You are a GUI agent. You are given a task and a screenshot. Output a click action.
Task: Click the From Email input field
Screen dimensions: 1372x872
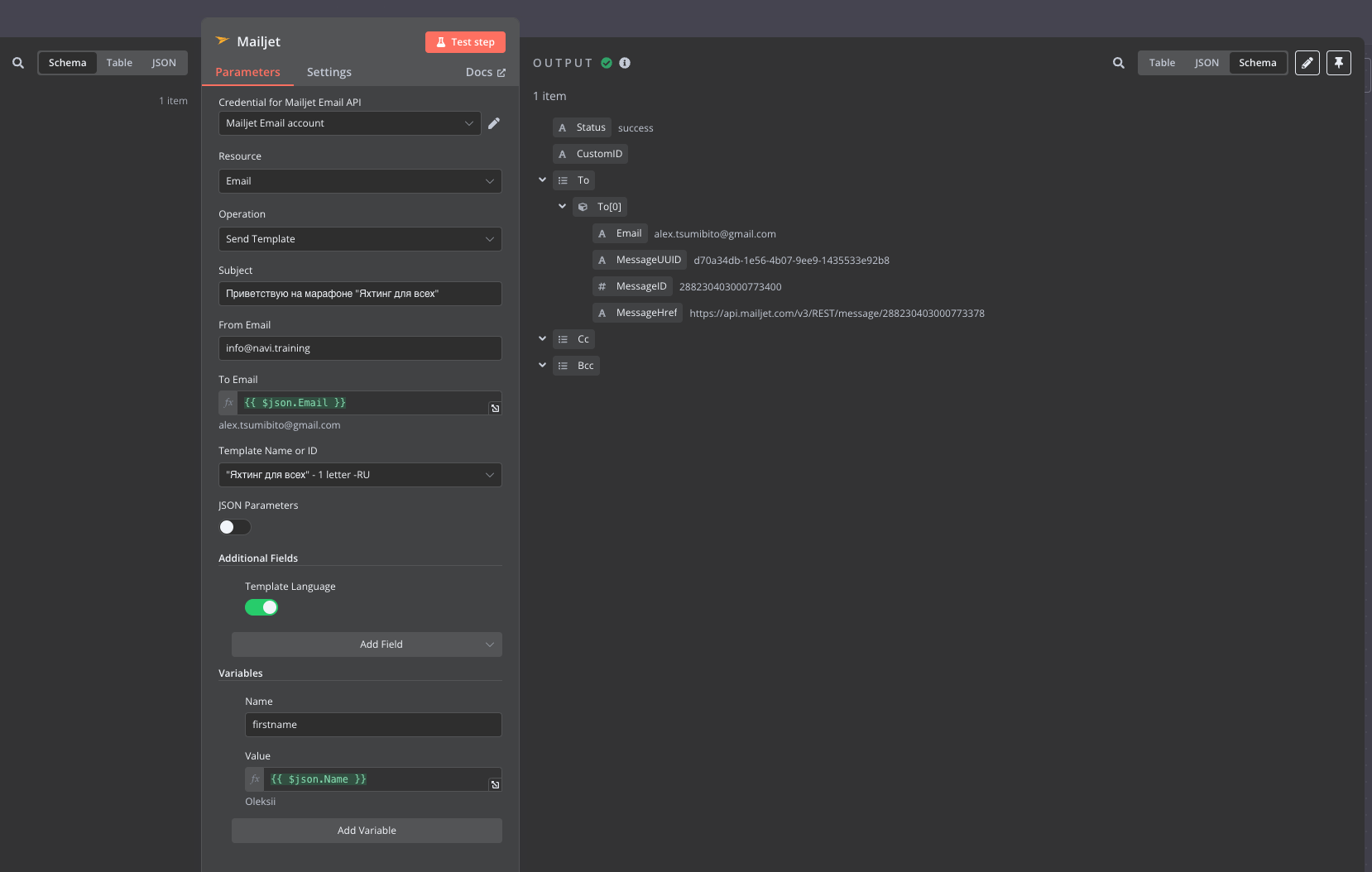360,348
